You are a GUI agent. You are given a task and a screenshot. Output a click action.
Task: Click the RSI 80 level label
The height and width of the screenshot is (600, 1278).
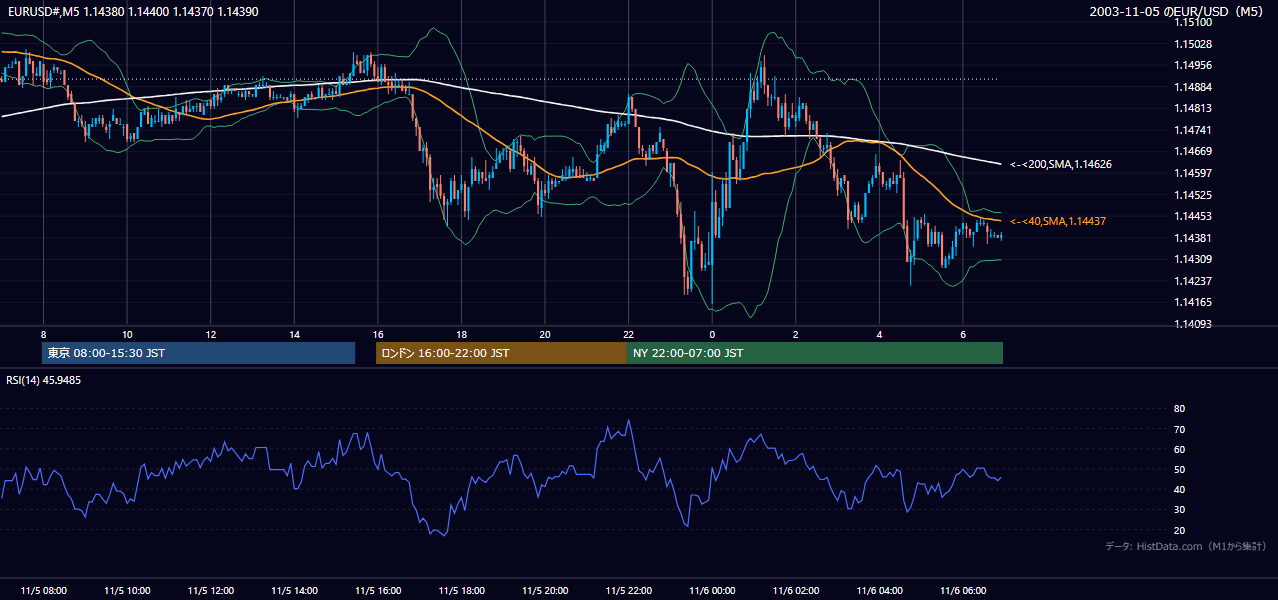coord(1179,409)
